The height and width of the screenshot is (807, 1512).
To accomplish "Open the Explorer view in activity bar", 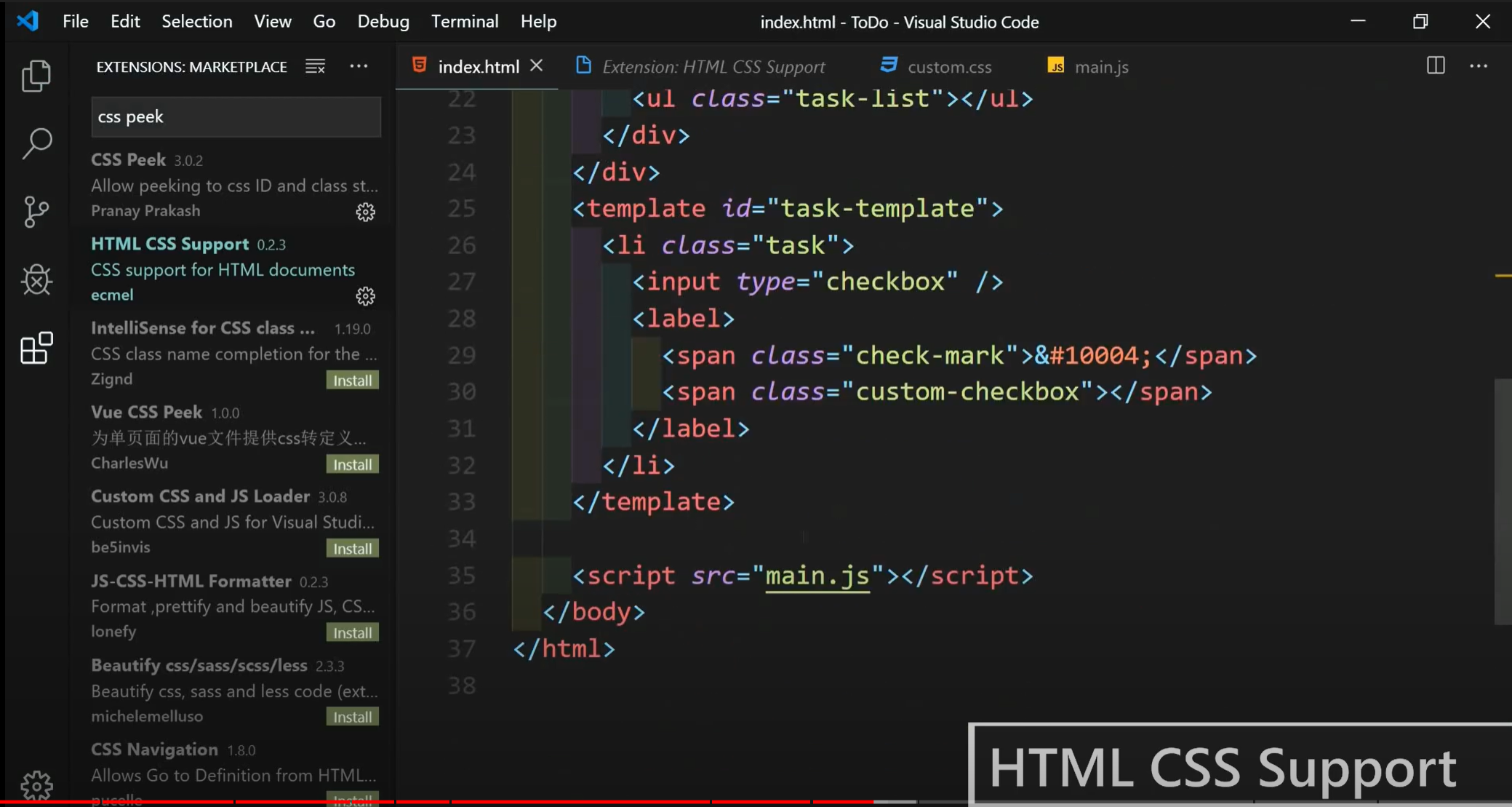I will pos(36,76).
